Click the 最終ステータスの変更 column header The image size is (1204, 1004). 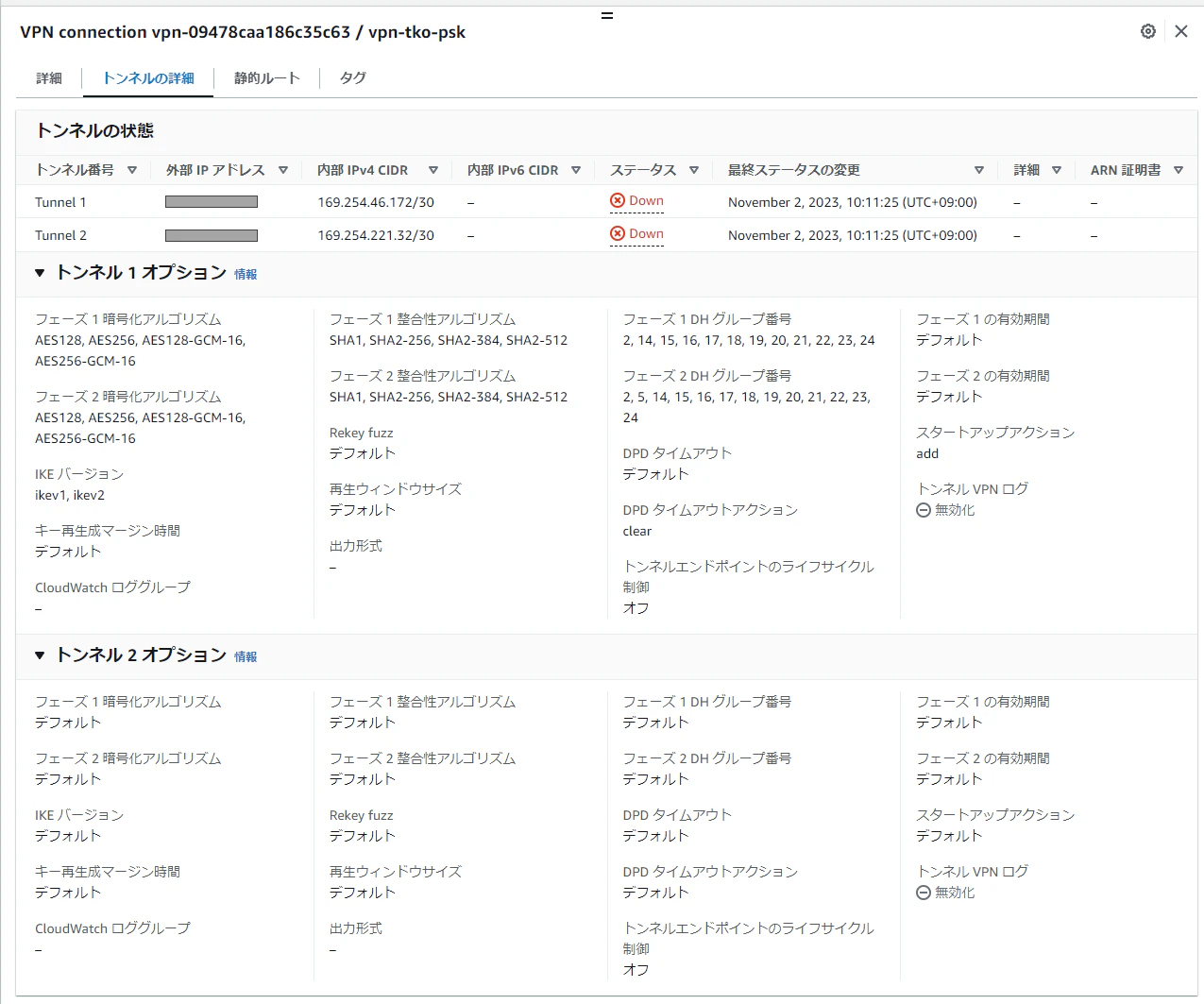(x=793, y=170)
